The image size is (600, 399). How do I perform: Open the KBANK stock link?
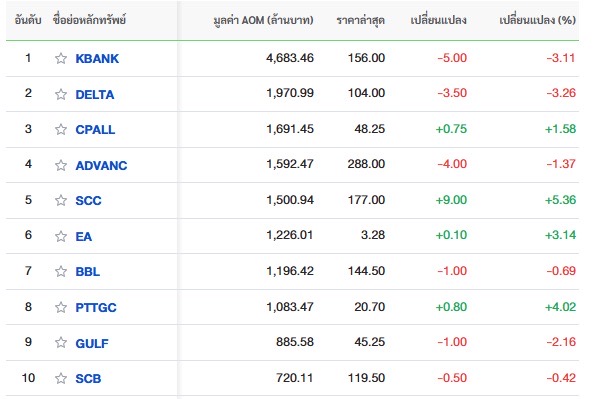(97, 59)
